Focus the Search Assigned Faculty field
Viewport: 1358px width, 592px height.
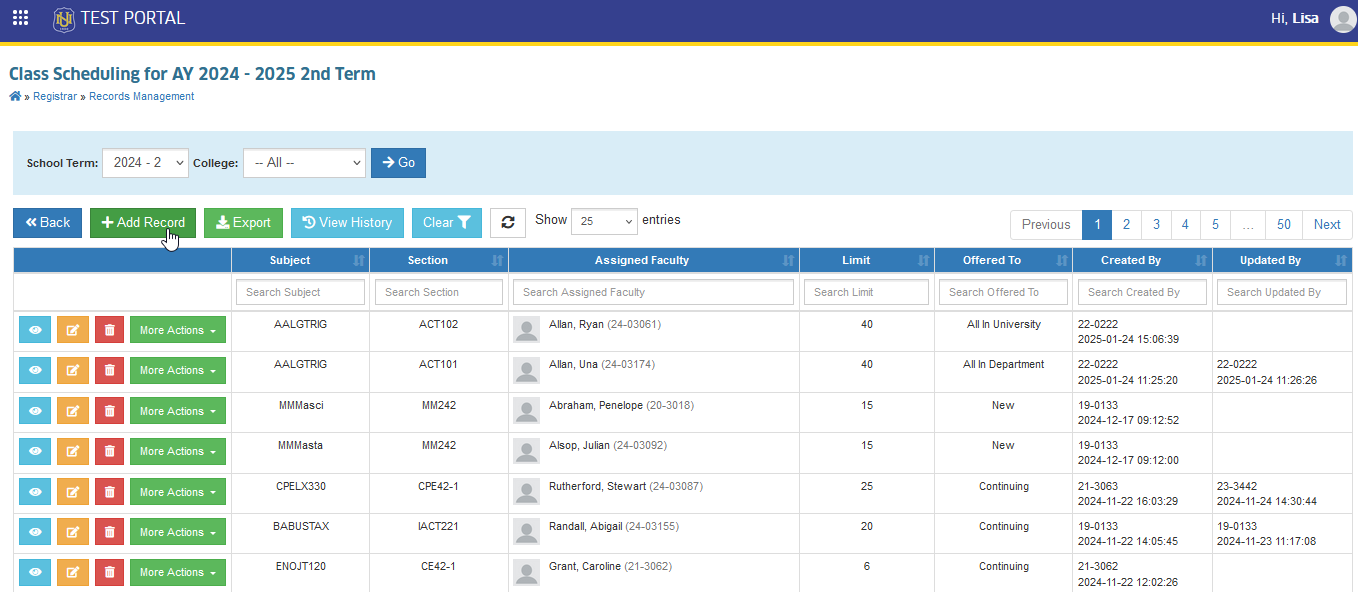point(654,292)
